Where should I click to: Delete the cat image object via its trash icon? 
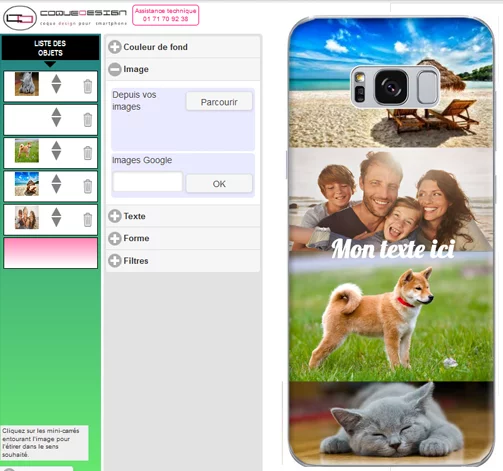pos(88,87)
